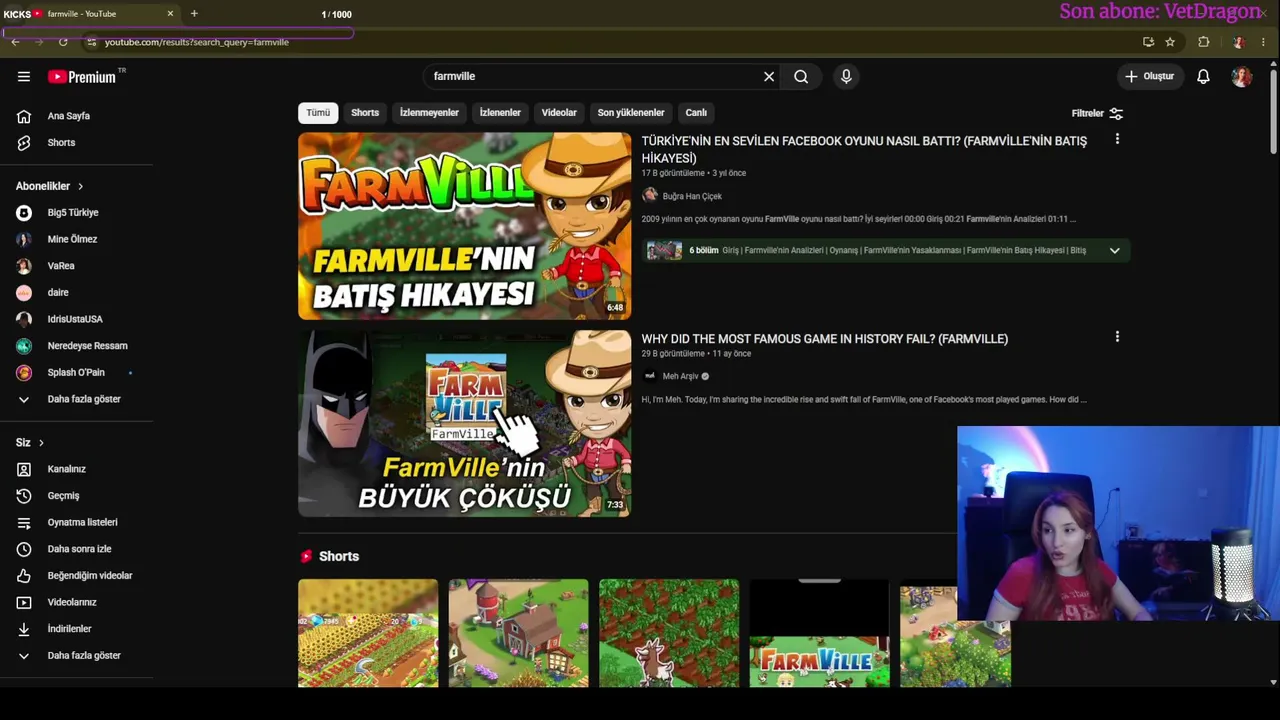The image size is (1280, 720).
Task: Go back in browser history
Action: [x=15, y=42]
